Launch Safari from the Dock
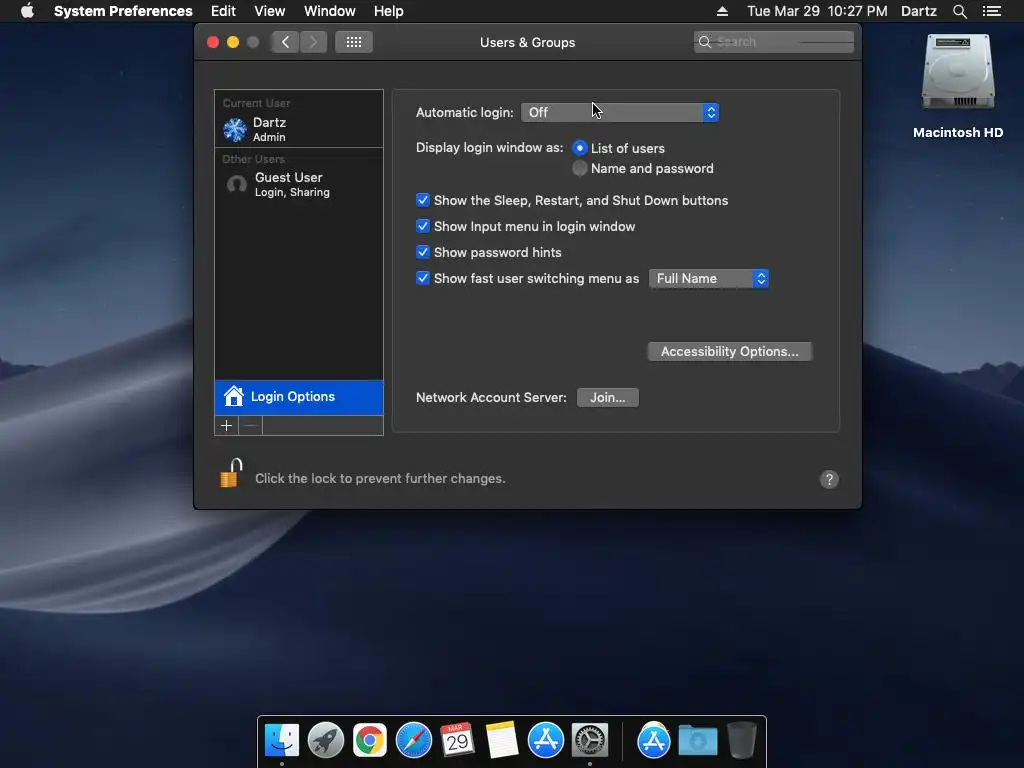The width and height of the screenshot is (1024, 768). [x=413, y=740]
